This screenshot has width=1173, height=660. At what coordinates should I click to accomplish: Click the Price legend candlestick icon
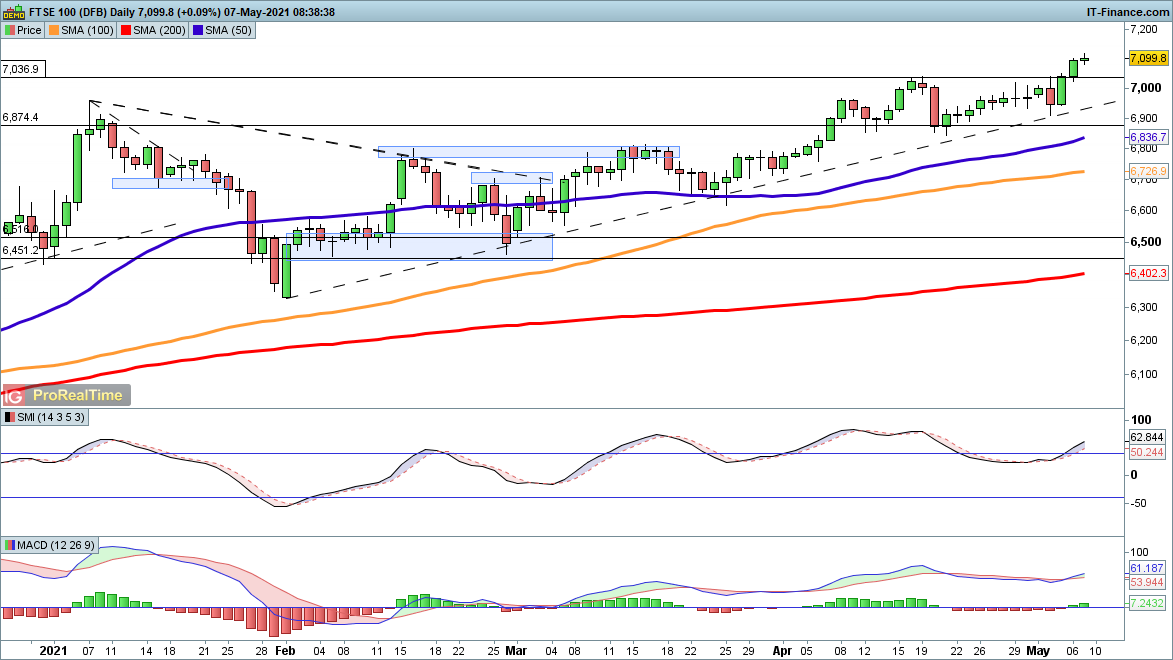[10, 30]
